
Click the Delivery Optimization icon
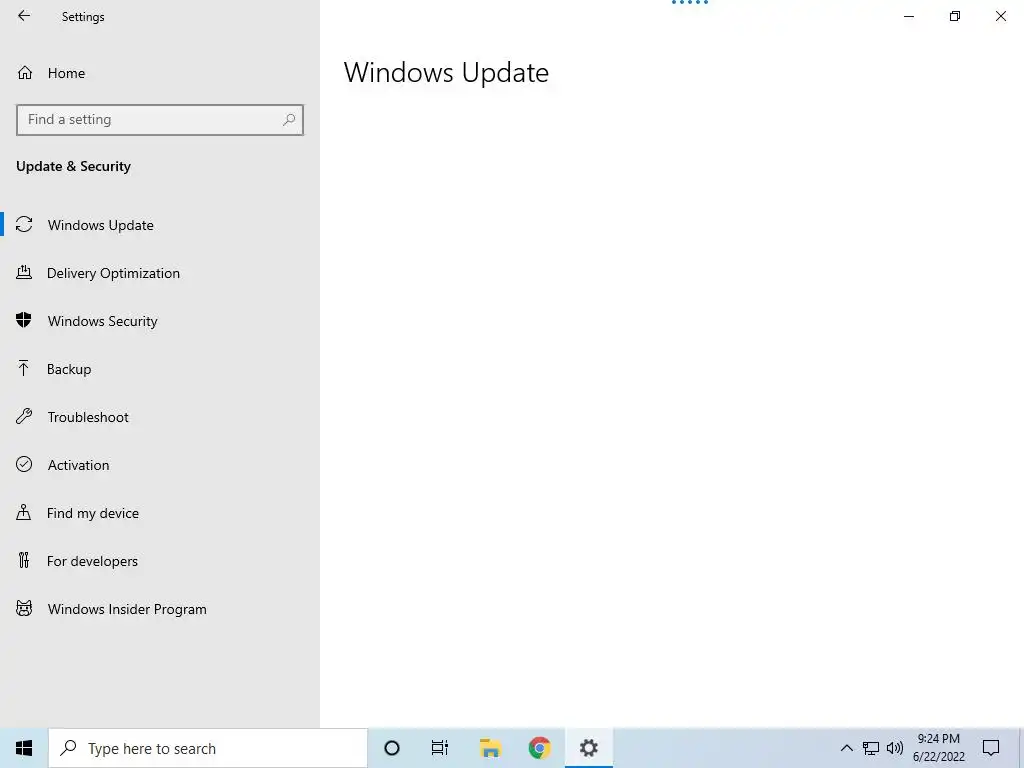24,272
